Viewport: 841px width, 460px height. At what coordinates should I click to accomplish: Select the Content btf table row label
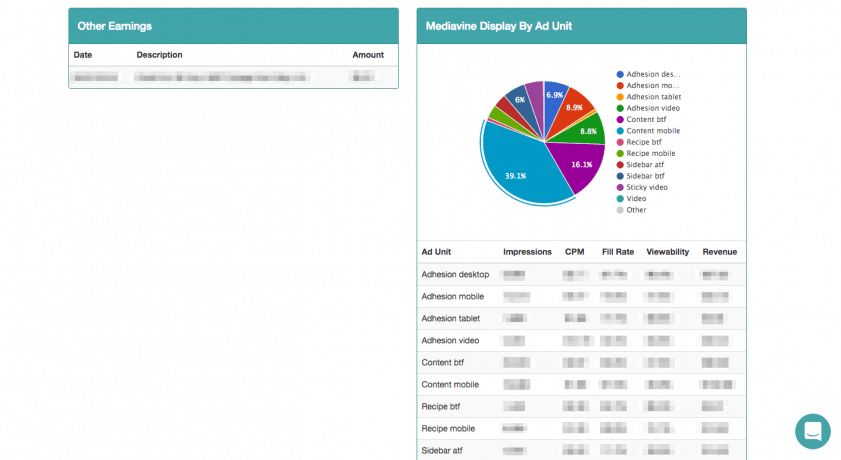pyautogui.click(x=442, y=362)
